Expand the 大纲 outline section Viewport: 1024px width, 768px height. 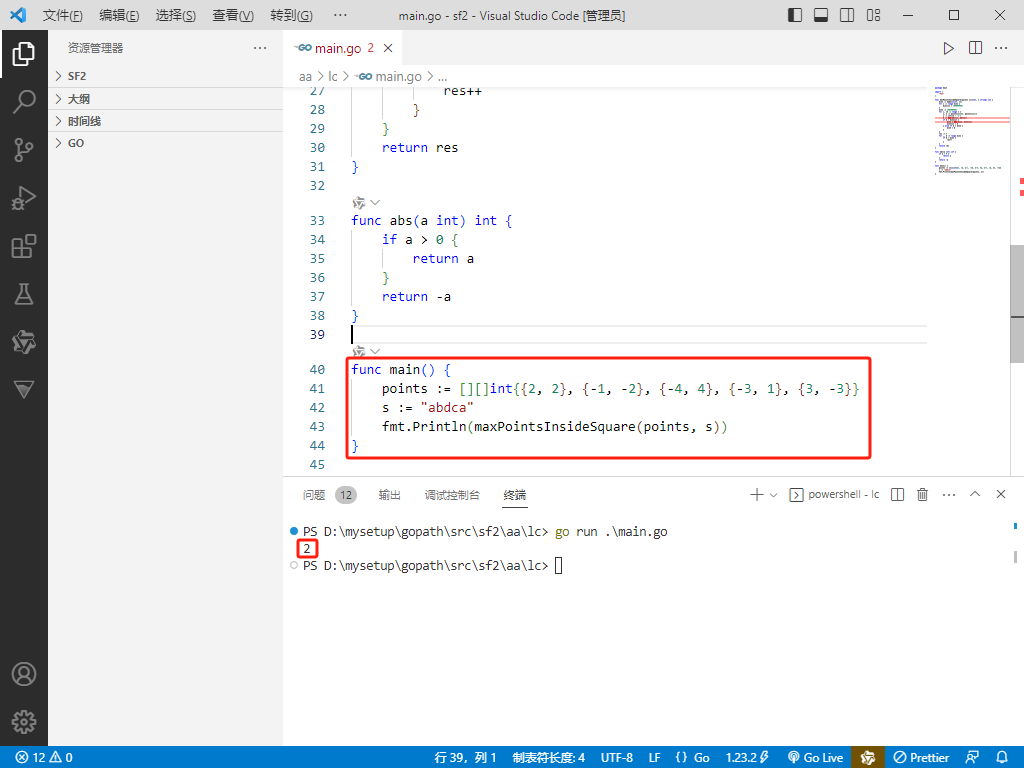click(x=165, y=99)
